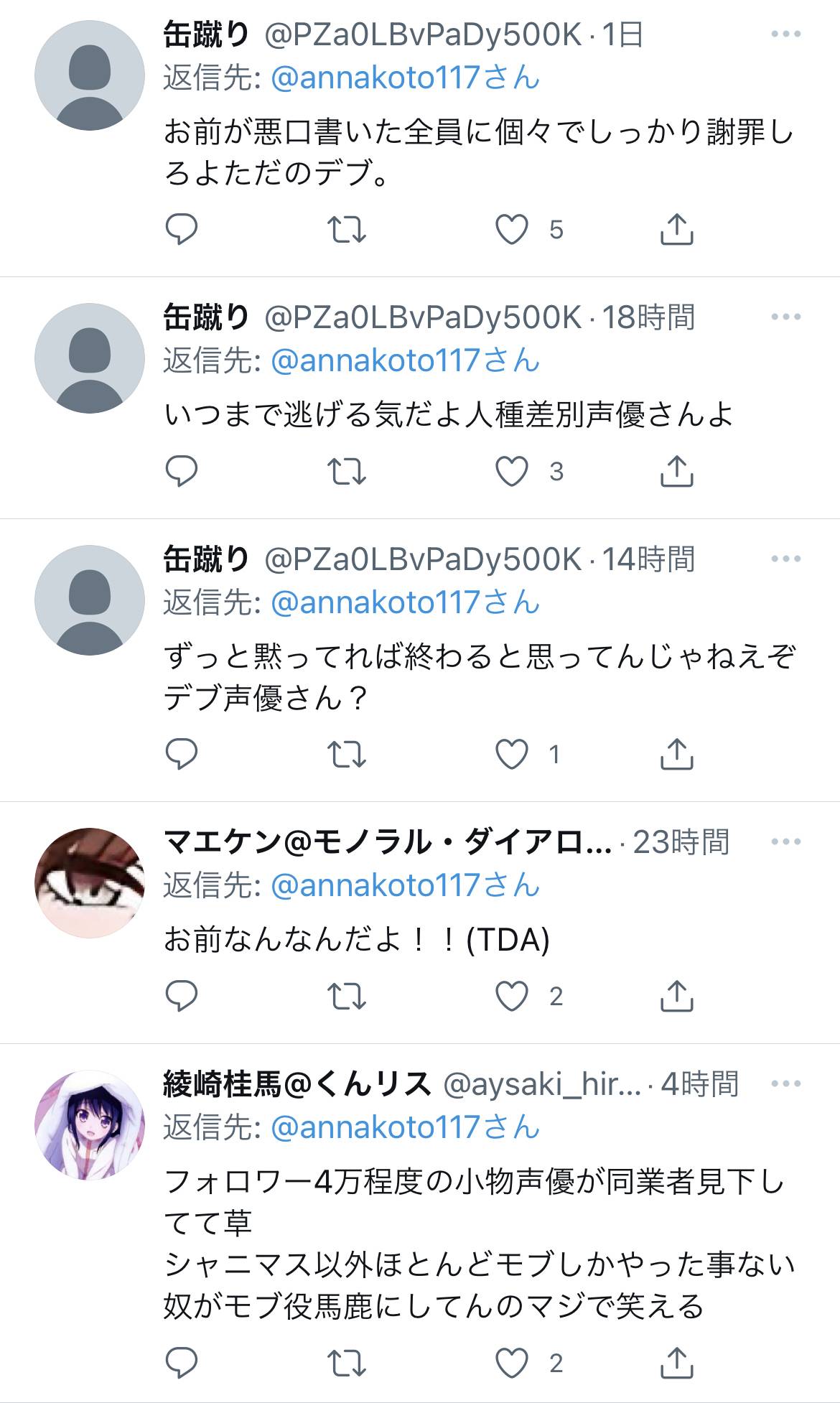Open more options for 綾崎桂馬's 4時間 tweet
This screenshot has height=1403, width=840.
[x=786, y=1083]
